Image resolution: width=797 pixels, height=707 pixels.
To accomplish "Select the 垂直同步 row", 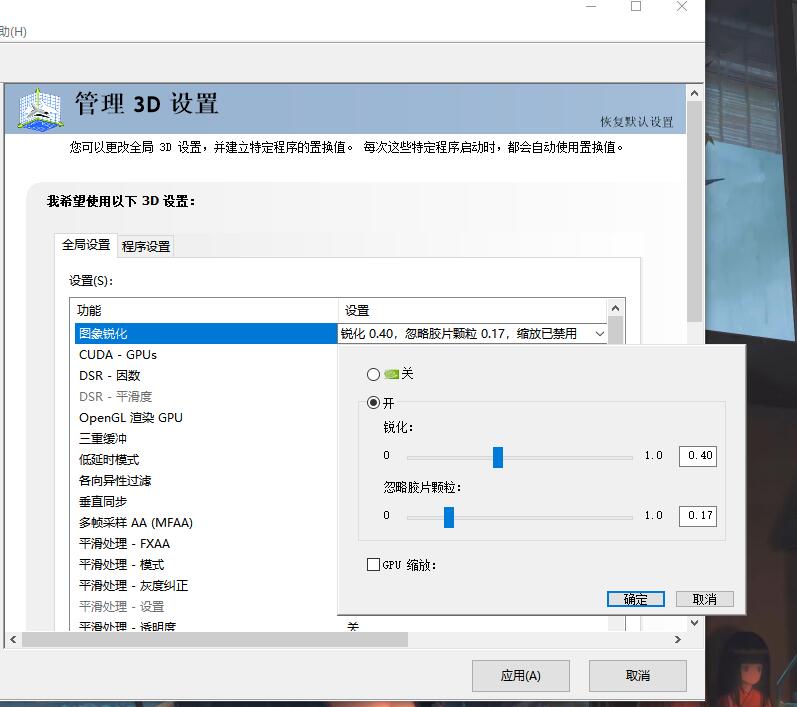I will (206, 502).
